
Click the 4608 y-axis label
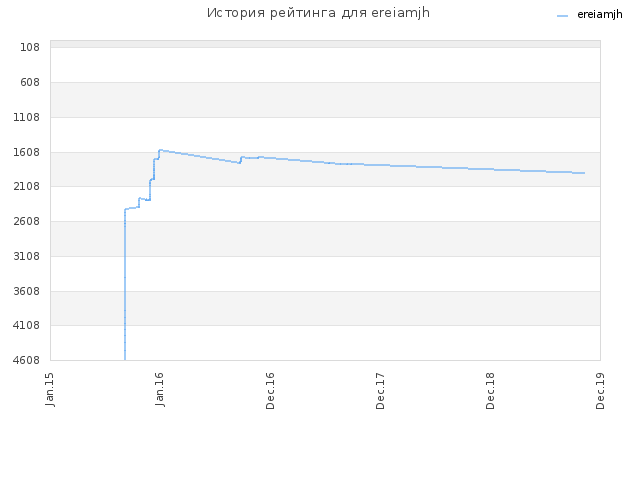27,360
